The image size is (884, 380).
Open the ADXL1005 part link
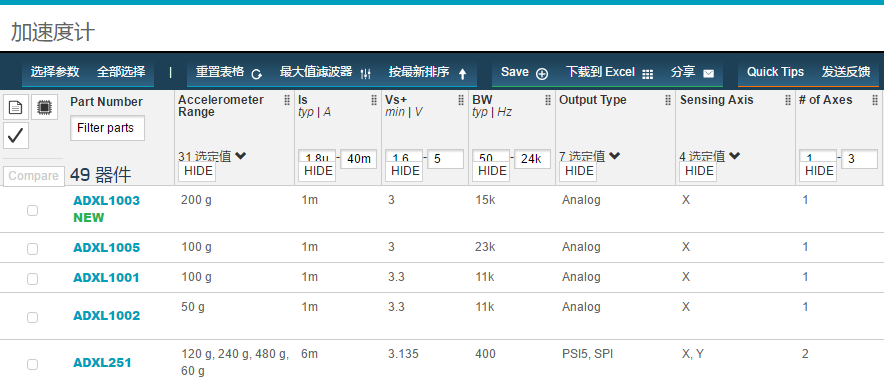coord(107,248)
